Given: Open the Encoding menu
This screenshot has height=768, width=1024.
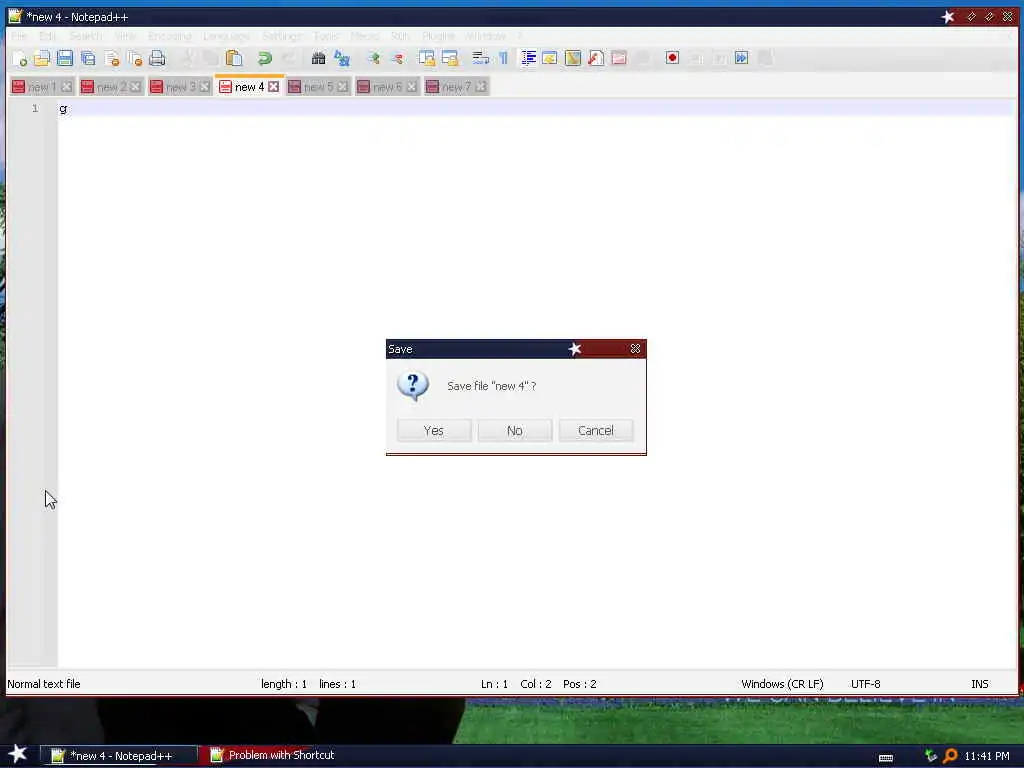Looking at the screenshot, I should [x=170, y=36].
